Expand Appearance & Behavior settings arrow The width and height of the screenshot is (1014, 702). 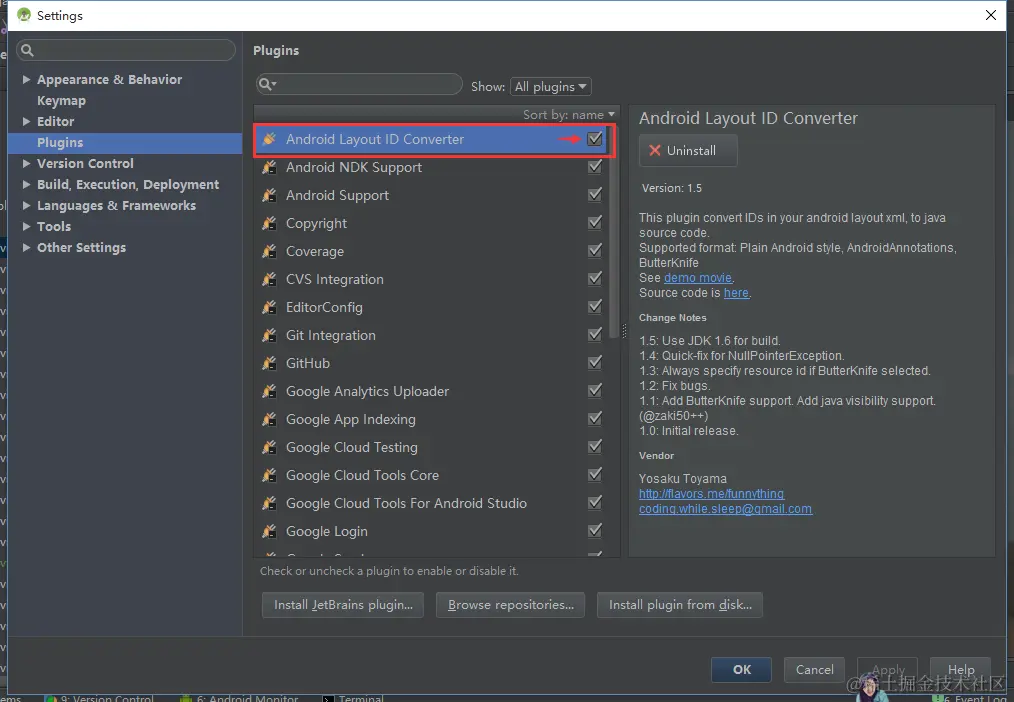click(26, 79)
